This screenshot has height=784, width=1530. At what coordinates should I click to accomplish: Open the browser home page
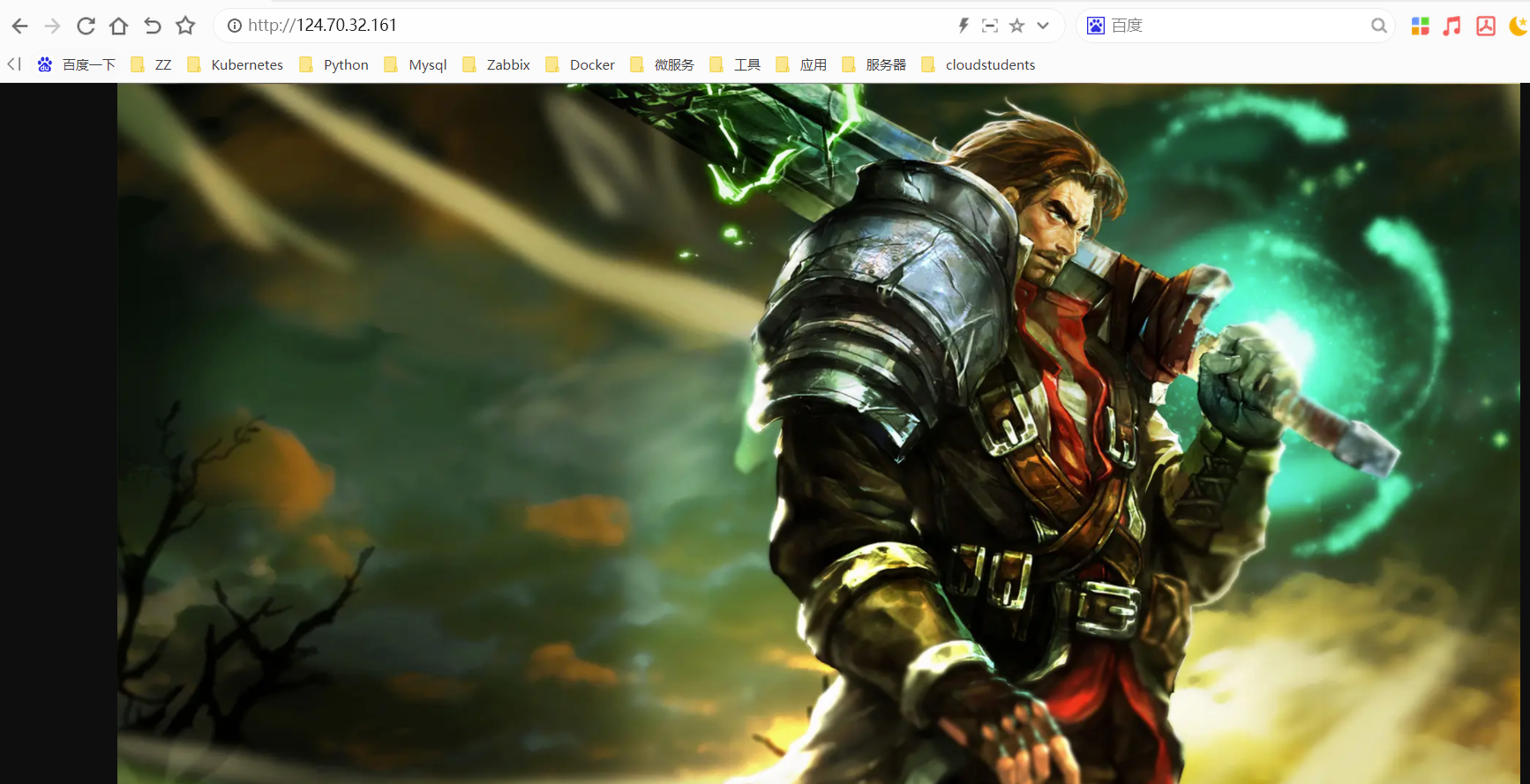click(x=118, y=26)
